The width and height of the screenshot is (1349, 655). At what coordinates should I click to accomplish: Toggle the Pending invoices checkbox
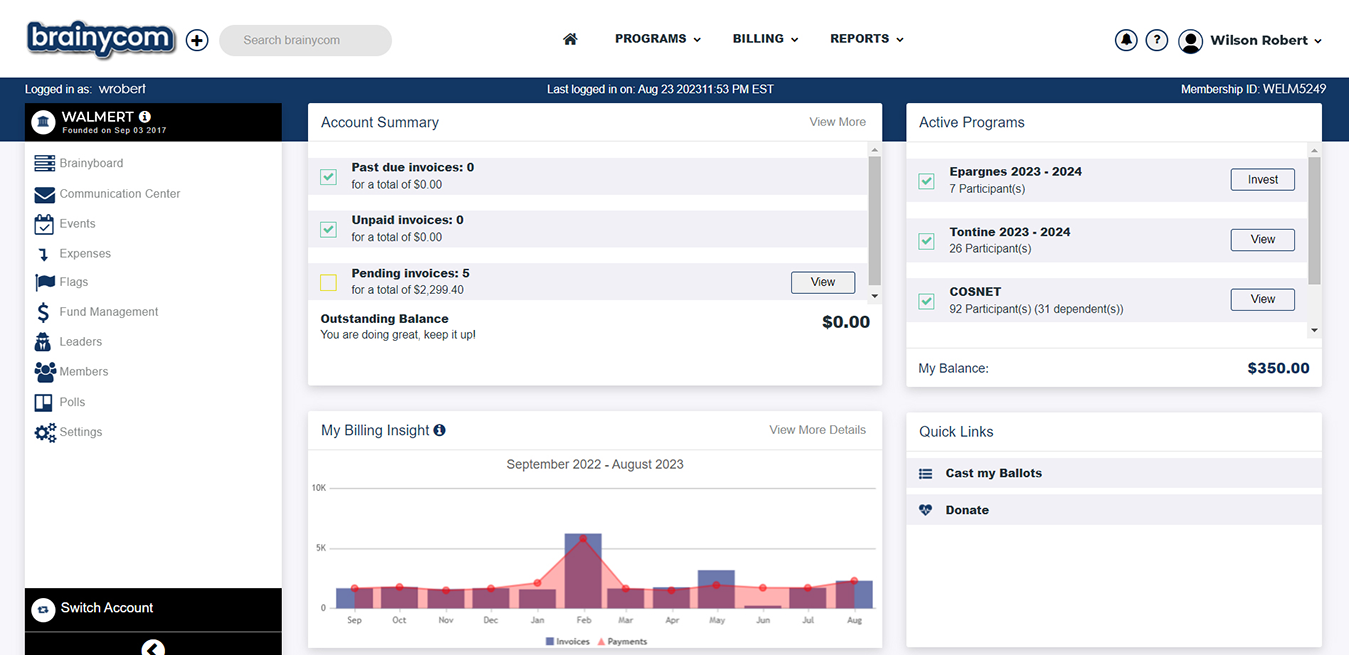pyautogui.click(x=328, y=283)
